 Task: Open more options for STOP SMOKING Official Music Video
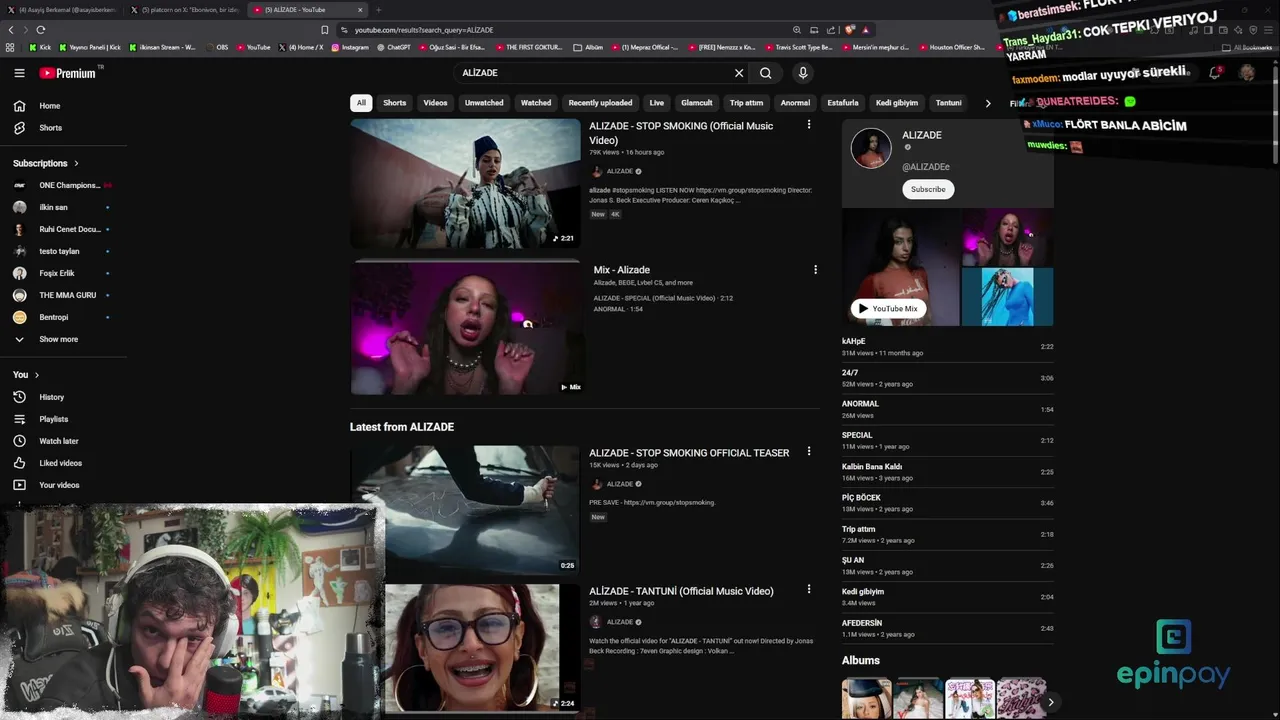click(x=809, y=125)
